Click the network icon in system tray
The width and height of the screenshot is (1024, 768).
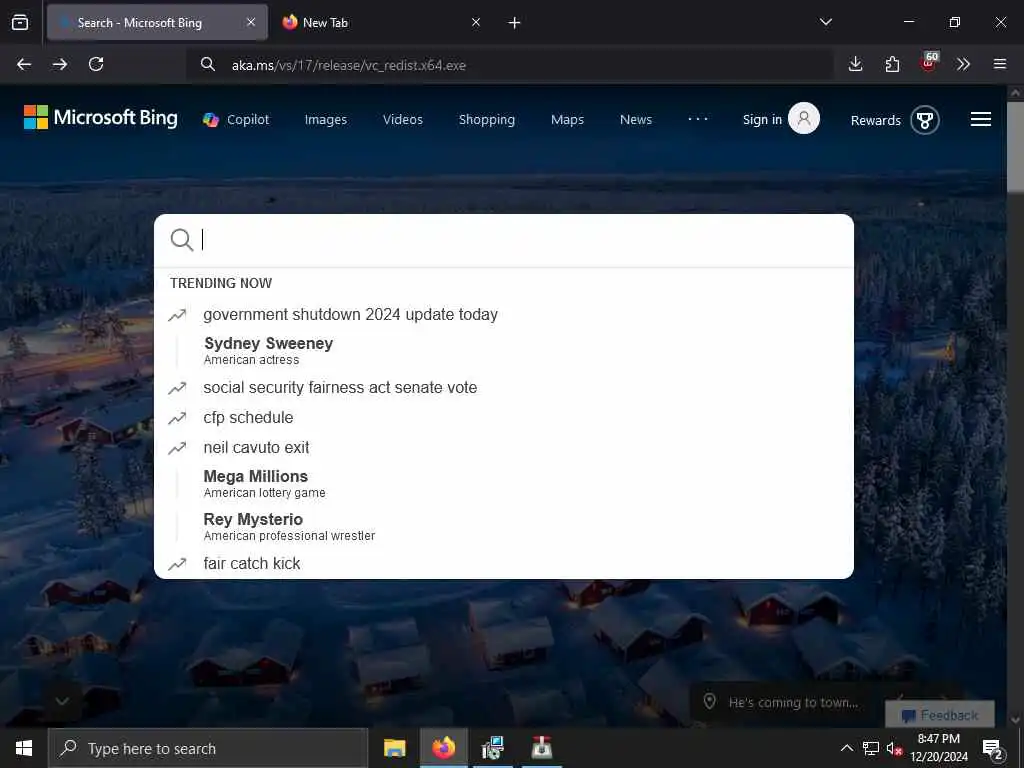click(x=871, y=748)
